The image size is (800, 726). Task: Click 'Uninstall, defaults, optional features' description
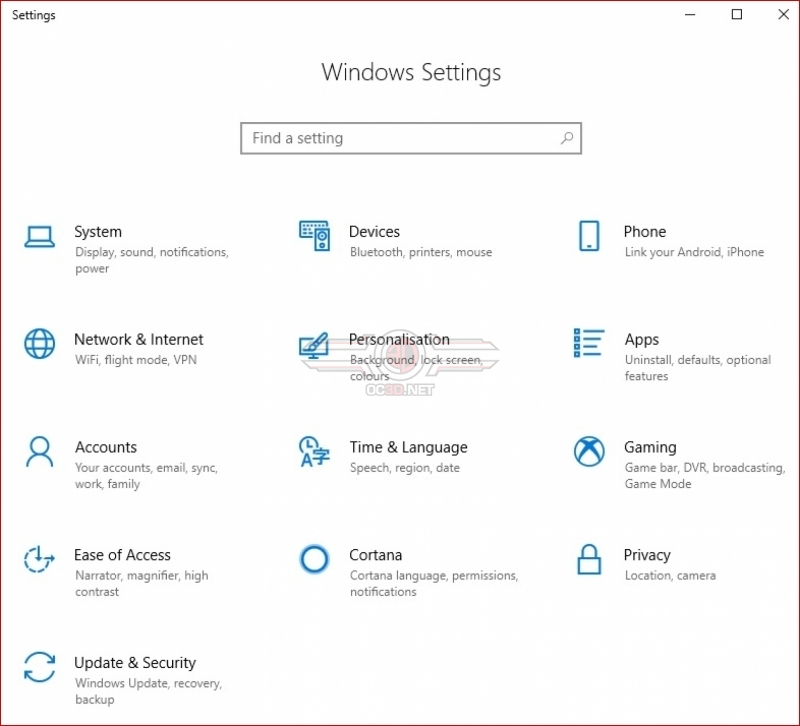pyautogui.click(x=698, y=368)
